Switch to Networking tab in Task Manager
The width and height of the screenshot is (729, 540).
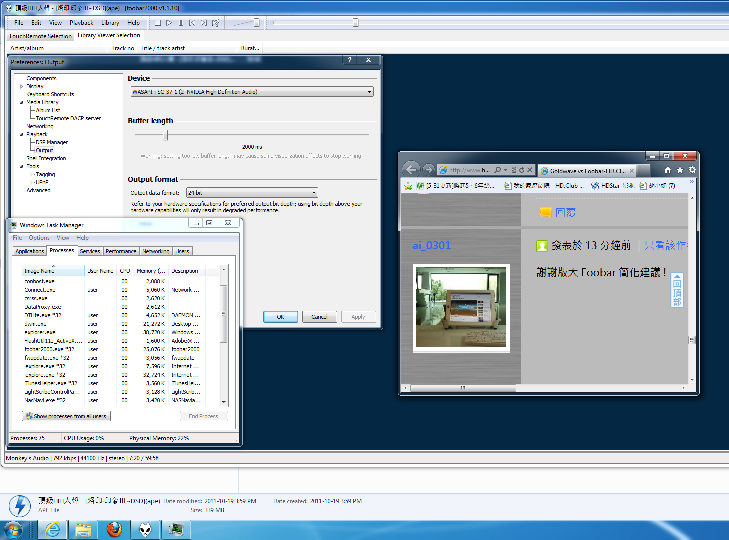[x=156, y=251]
